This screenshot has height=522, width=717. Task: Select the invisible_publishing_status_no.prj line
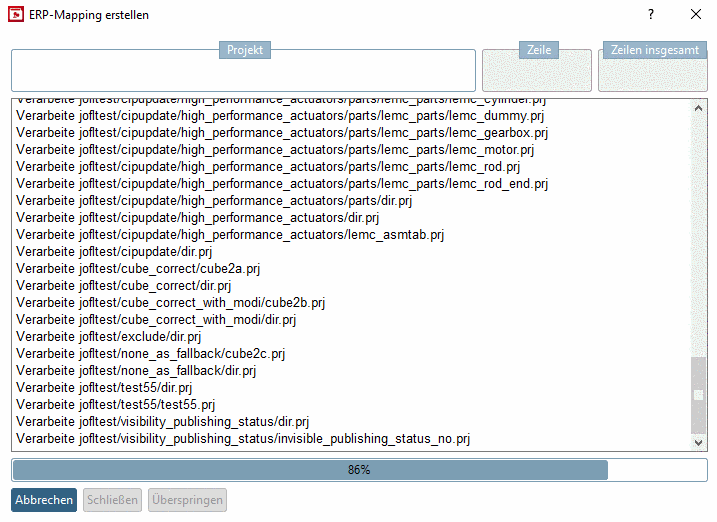pyautogui.click(x=243, y=439)
